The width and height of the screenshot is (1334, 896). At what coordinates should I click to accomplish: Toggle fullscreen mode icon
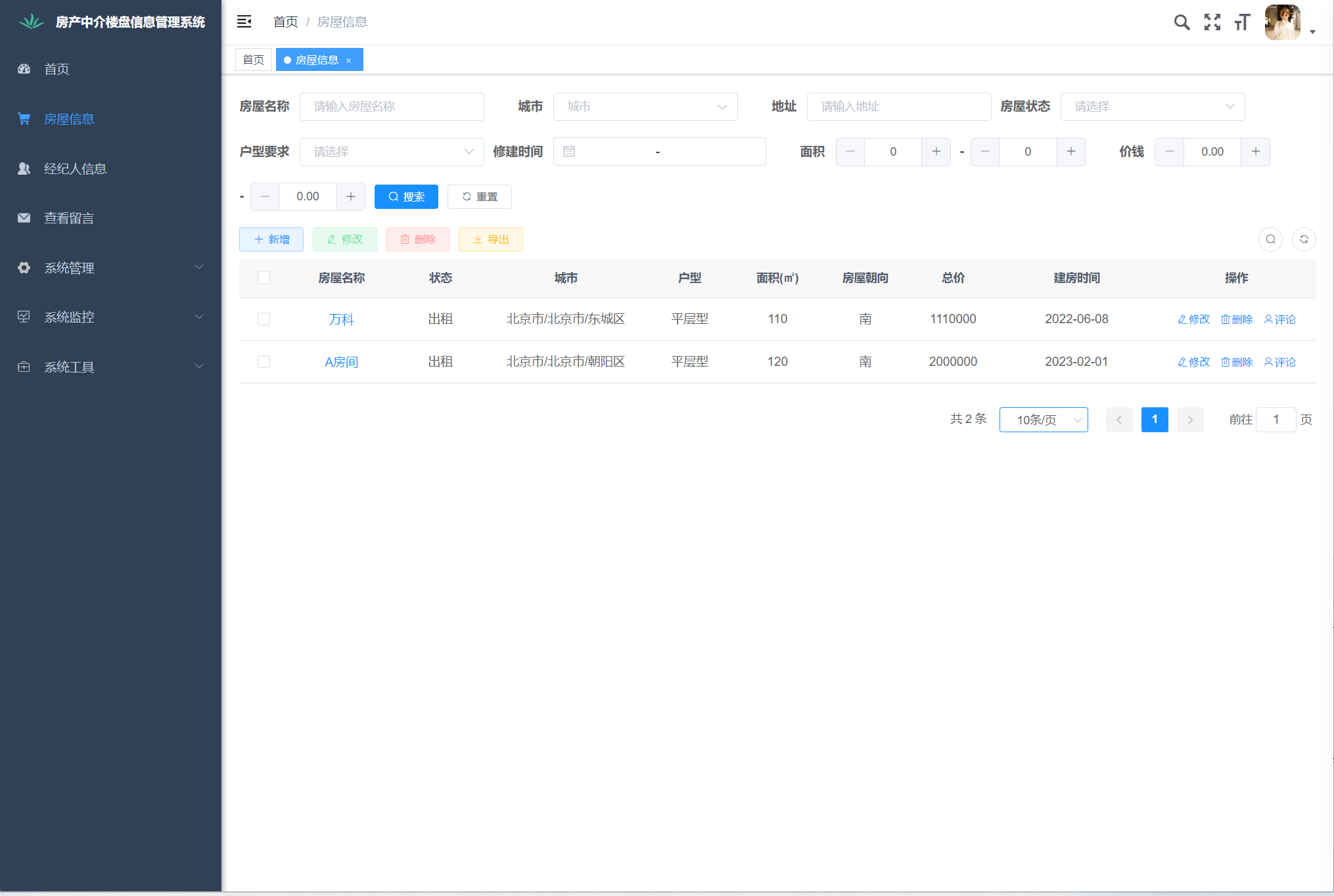1212,22
